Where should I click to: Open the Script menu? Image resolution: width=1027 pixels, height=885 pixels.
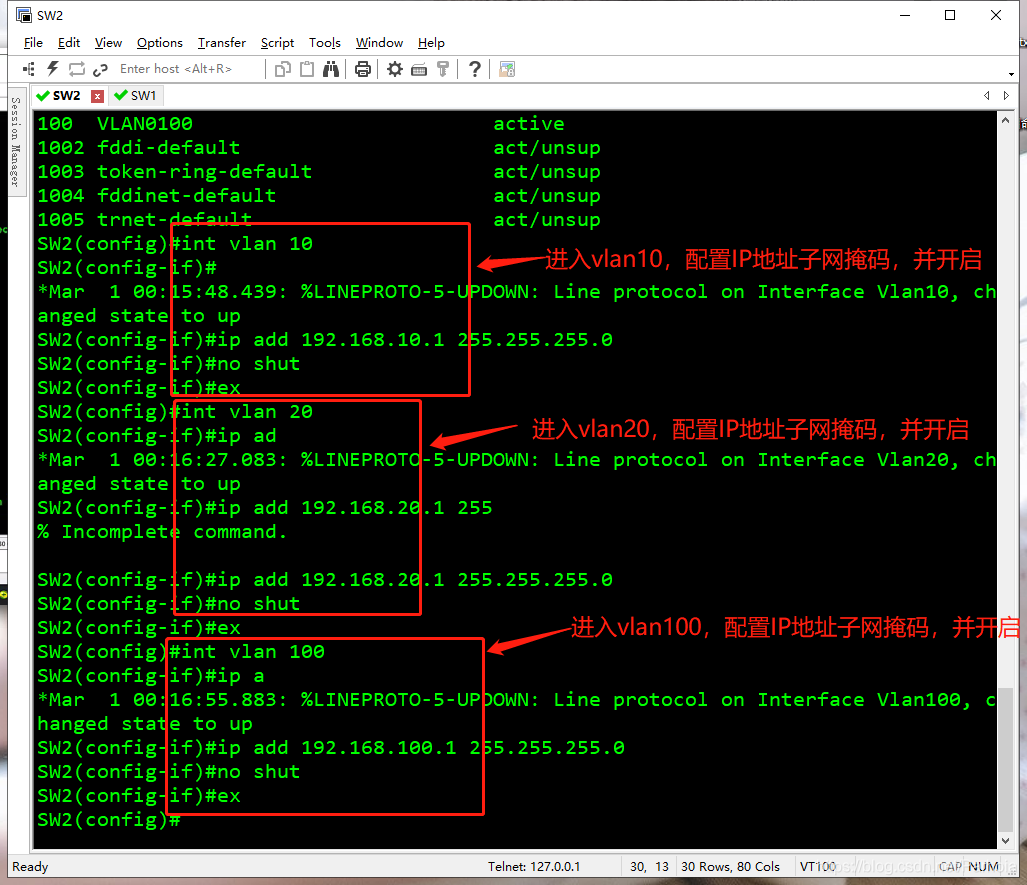click(x=277, y=43)
